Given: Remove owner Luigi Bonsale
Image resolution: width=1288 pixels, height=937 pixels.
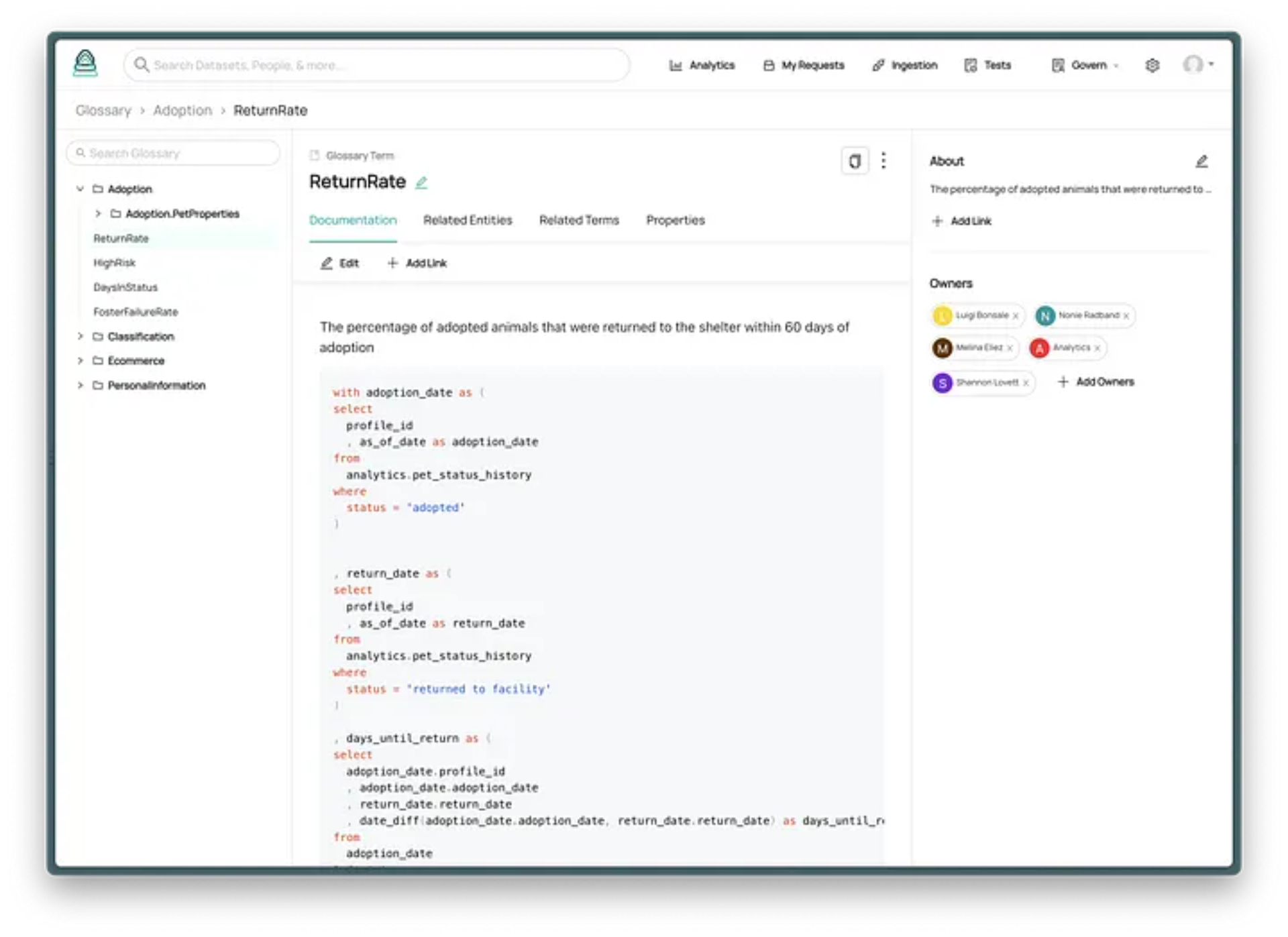Looking at the screenshot, I should tap(1016, 316).
